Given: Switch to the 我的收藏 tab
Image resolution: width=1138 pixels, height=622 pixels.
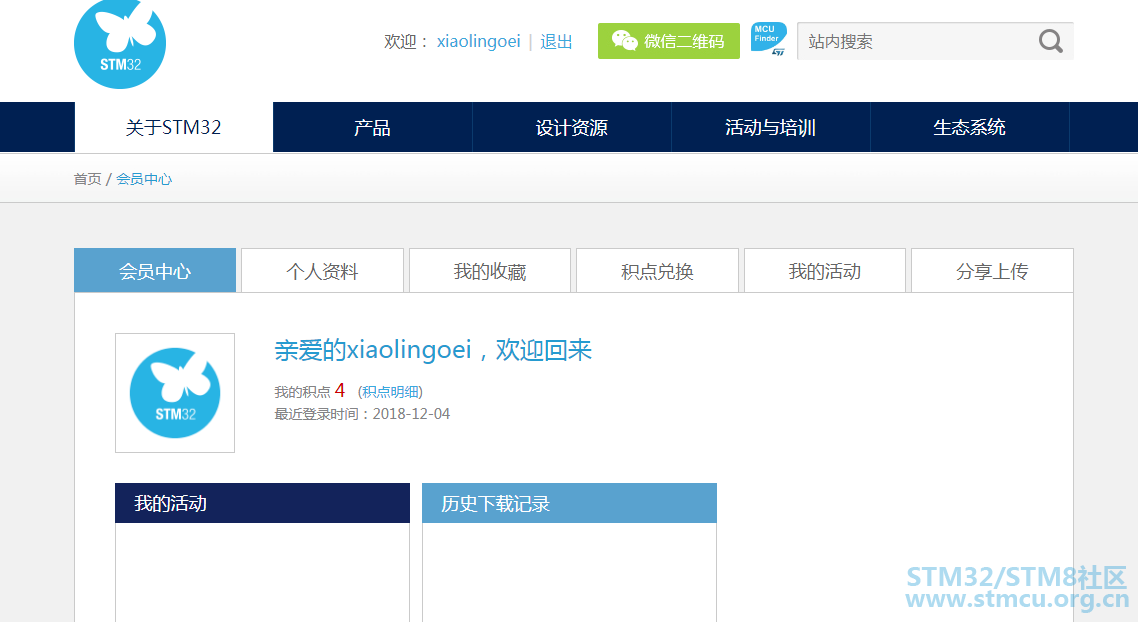Looking at the screenshot, I should point(490,271).
